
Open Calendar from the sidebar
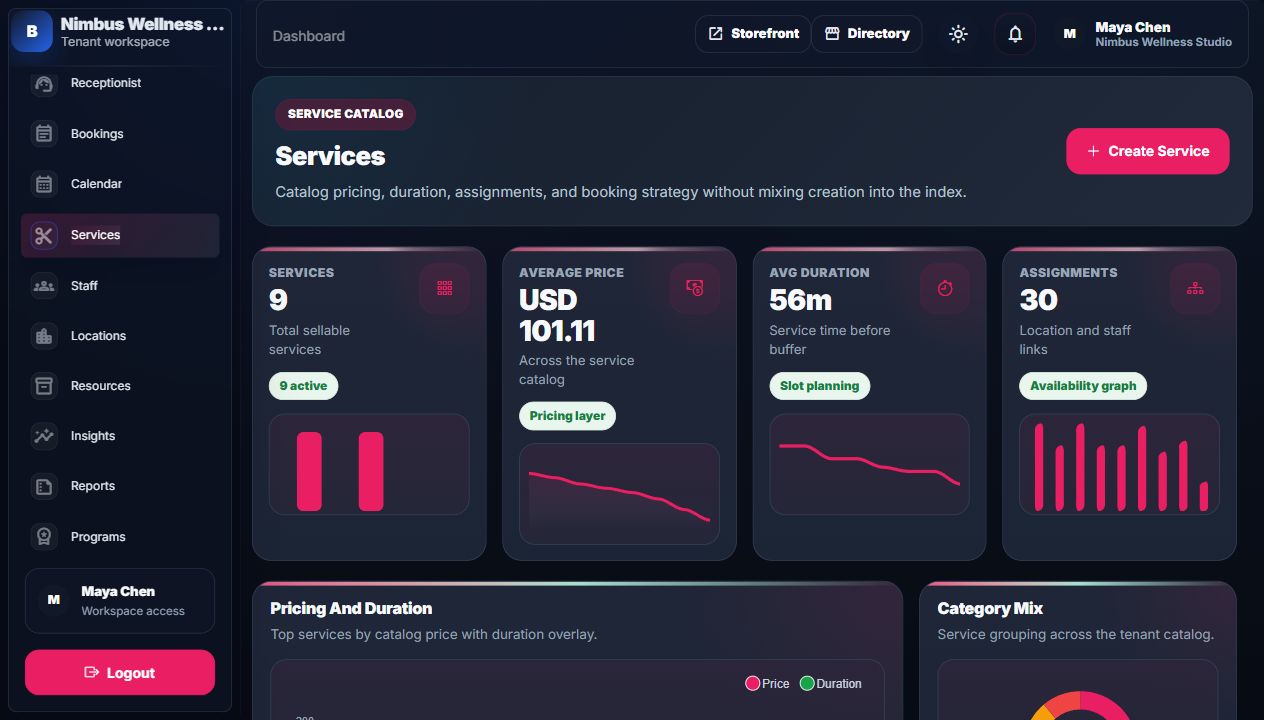point(120,184)
